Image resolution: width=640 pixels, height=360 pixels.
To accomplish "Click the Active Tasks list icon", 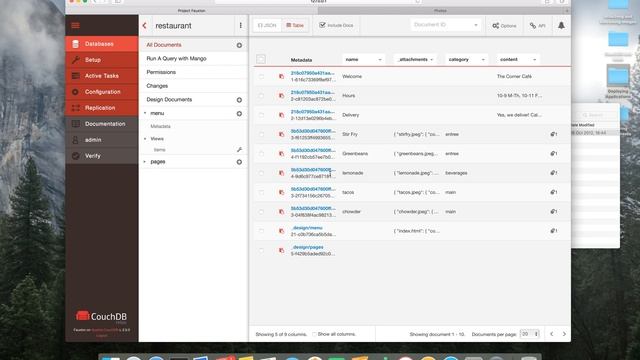I will pos(76,76).
